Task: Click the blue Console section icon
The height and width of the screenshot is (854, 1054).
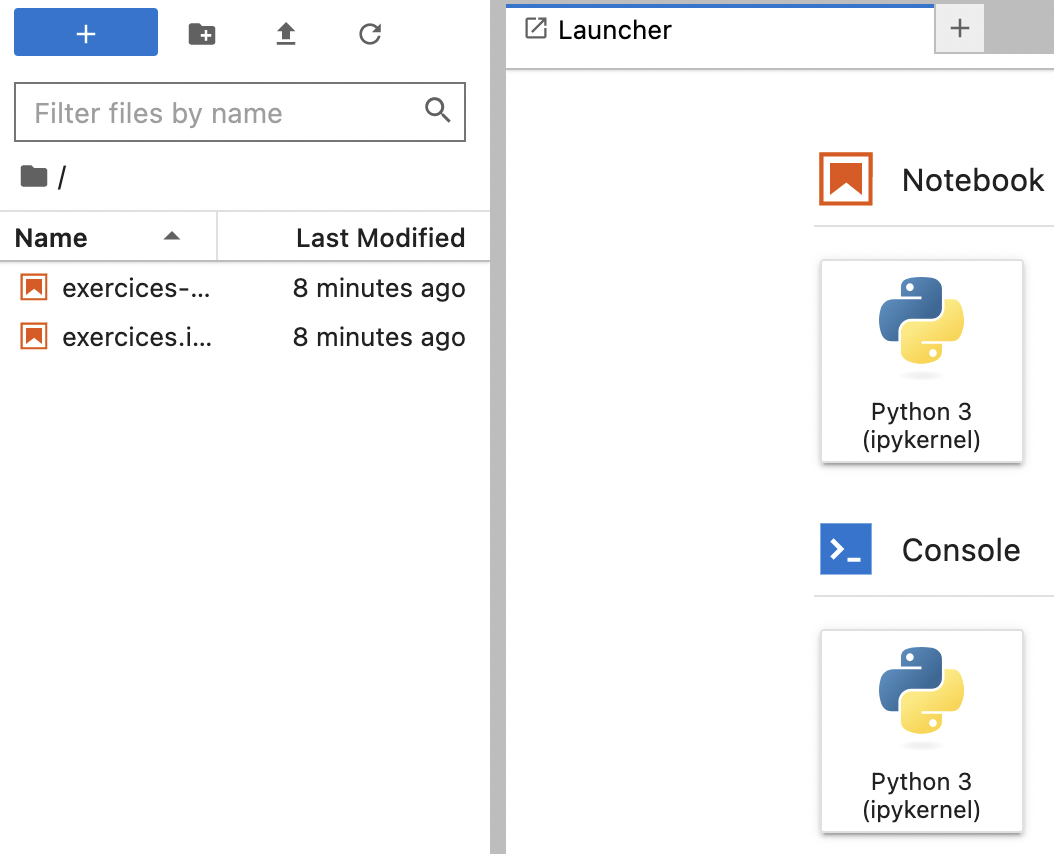Action: (x=846, y=549)
